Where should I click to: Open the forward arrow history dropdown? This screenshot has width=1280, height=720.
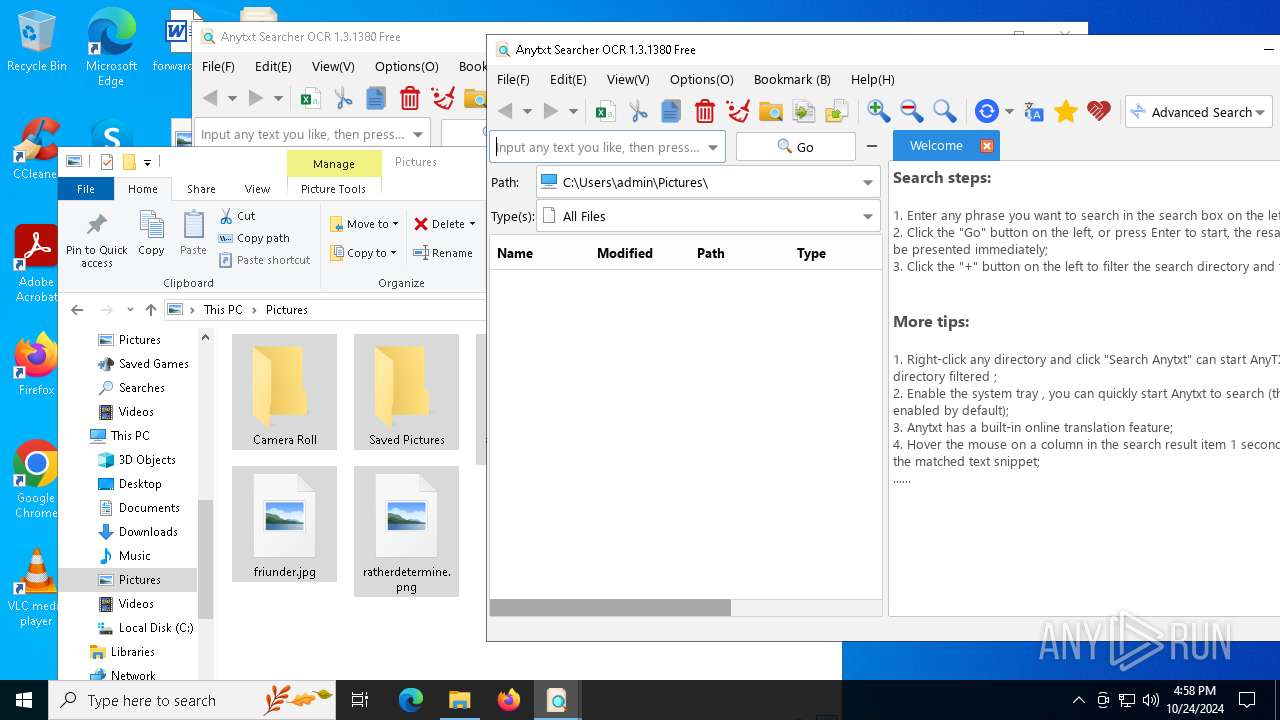coord(573,112)
